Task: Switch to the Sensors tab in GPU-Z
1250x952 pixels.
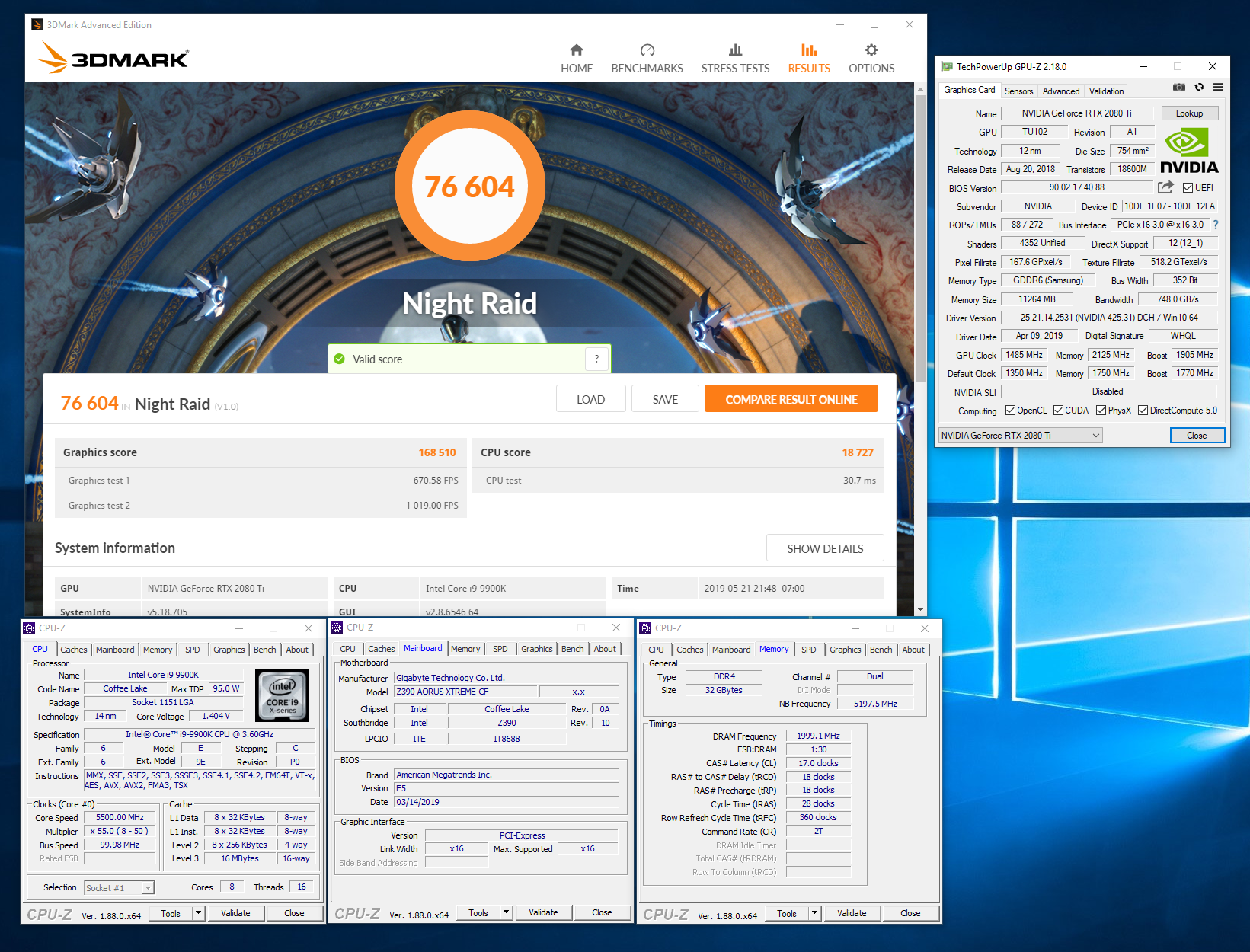Action: [x=1018, y=91]
